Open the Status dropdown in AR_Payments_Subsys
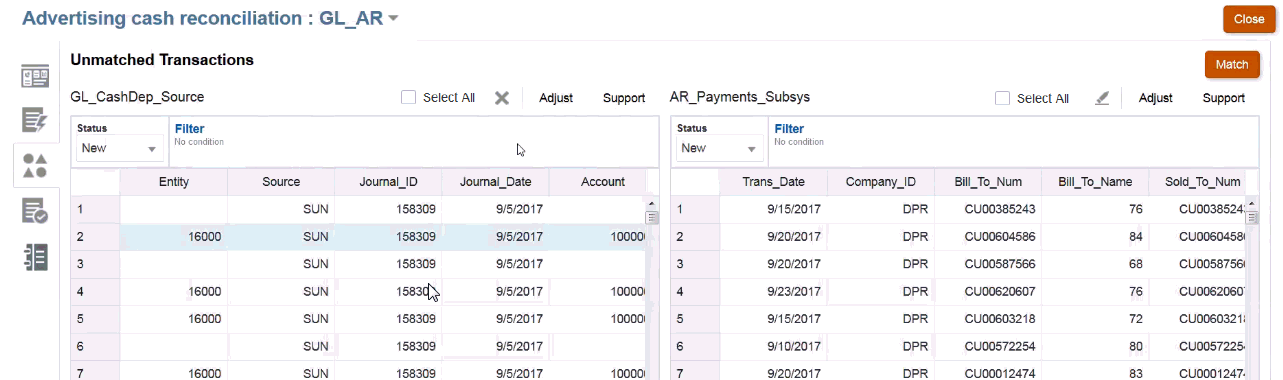The width and height of the screenshot is (1283, 380). click(720, 148)
